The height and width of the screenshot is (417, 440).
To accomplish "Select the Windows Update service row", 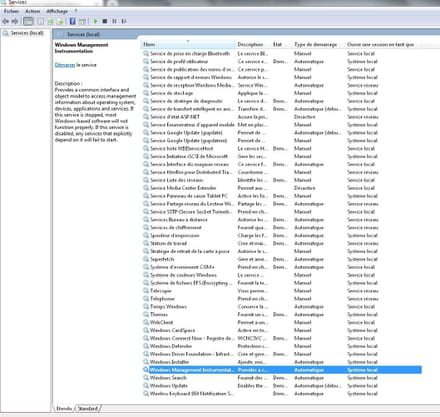I will [282, 386].
